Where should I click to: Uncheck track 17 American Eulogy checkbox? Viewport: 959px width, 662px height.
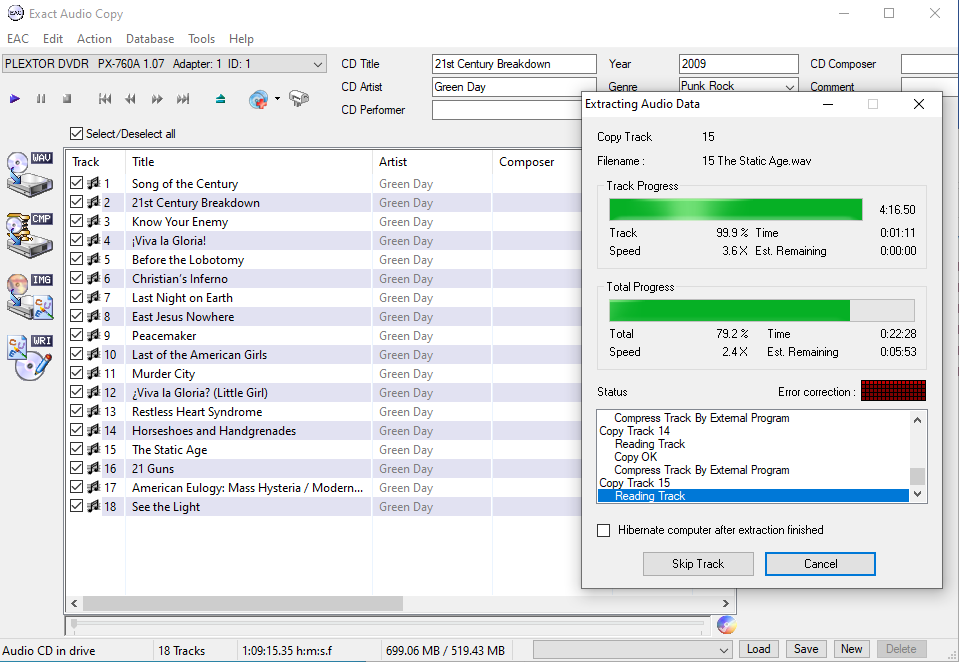[x=76, y=486]
